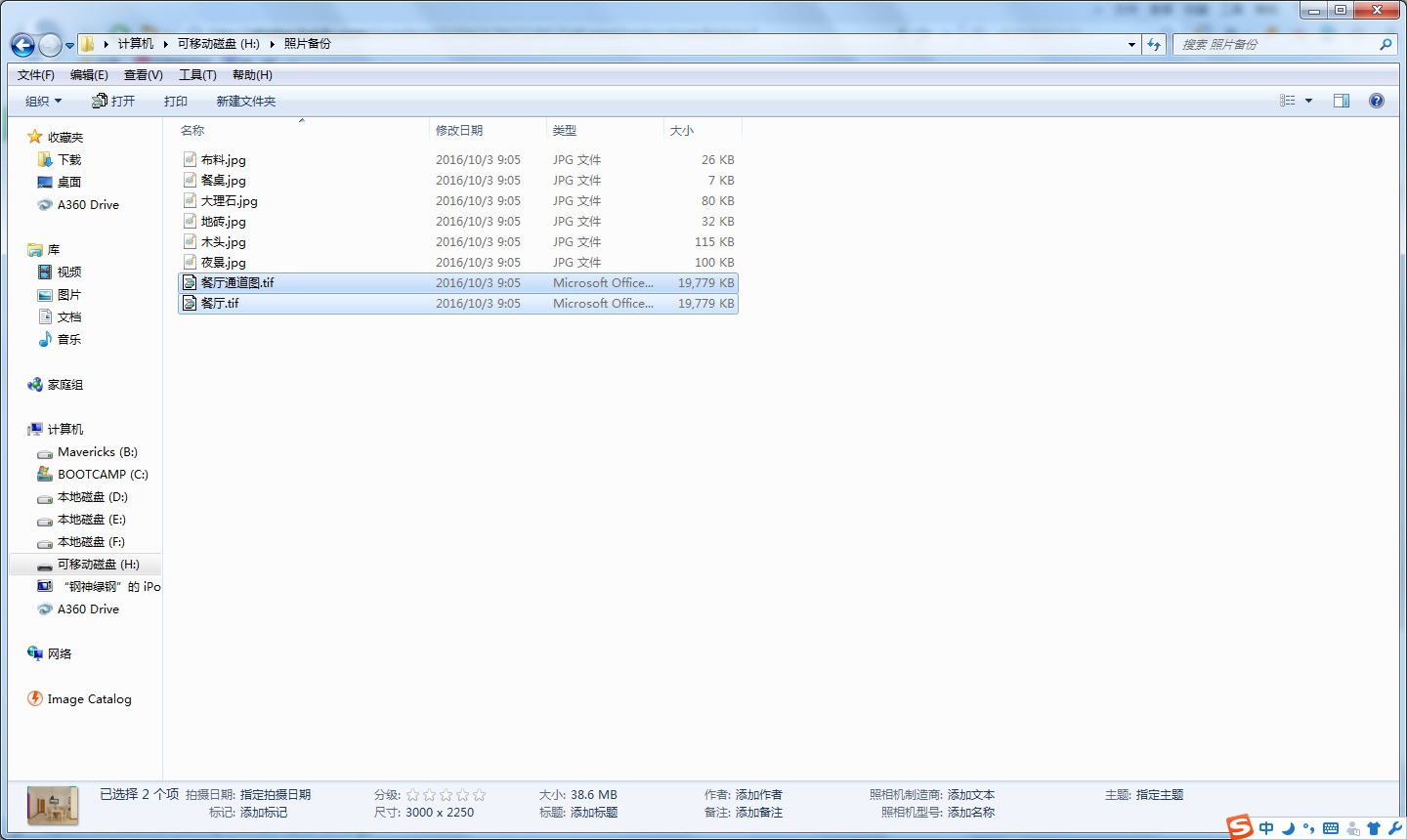The image size is (1407, 840).
Task: Click the Sogou S input method icon
Action: (1240, 827)
